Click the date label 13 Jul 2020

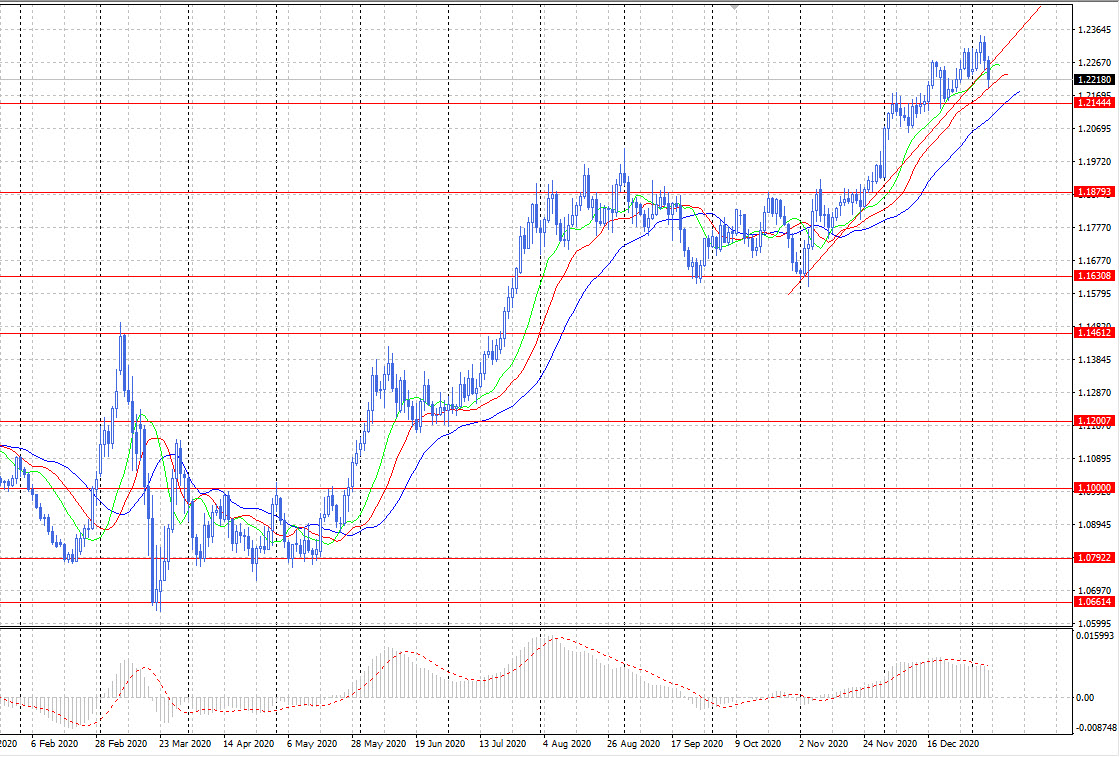click(504, 743)
